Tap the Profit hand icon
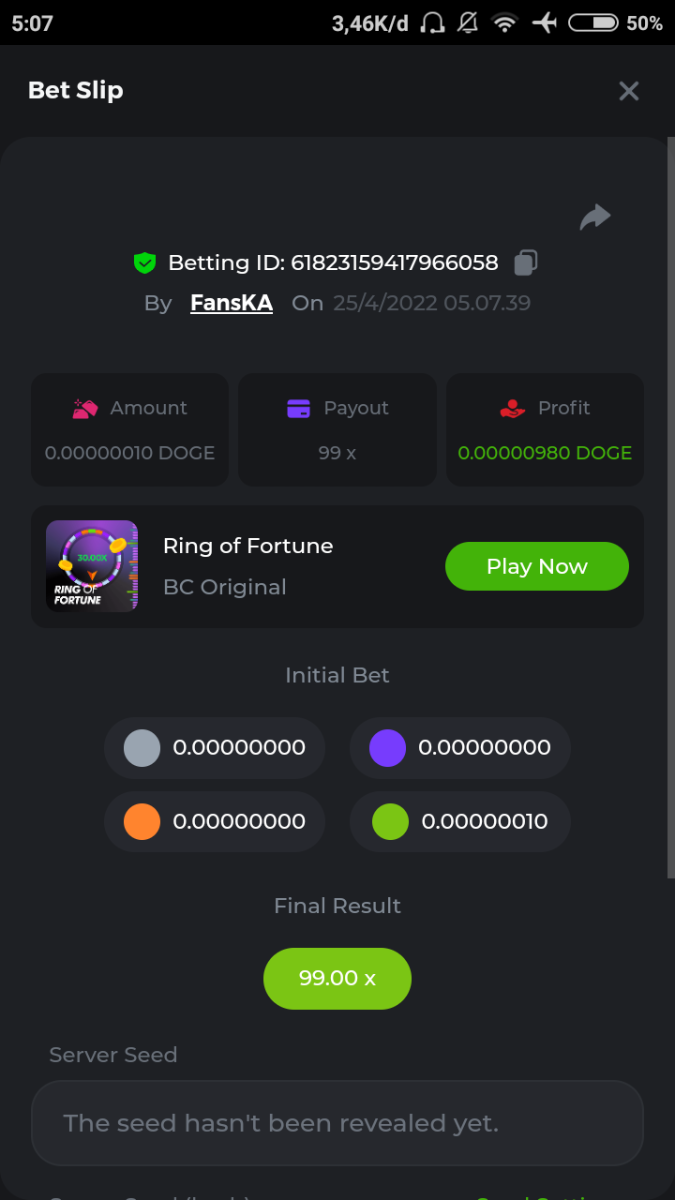Image resolution: width=675 pixels, height=1200 pixels. pyautogui.click(x=512, y=408)
